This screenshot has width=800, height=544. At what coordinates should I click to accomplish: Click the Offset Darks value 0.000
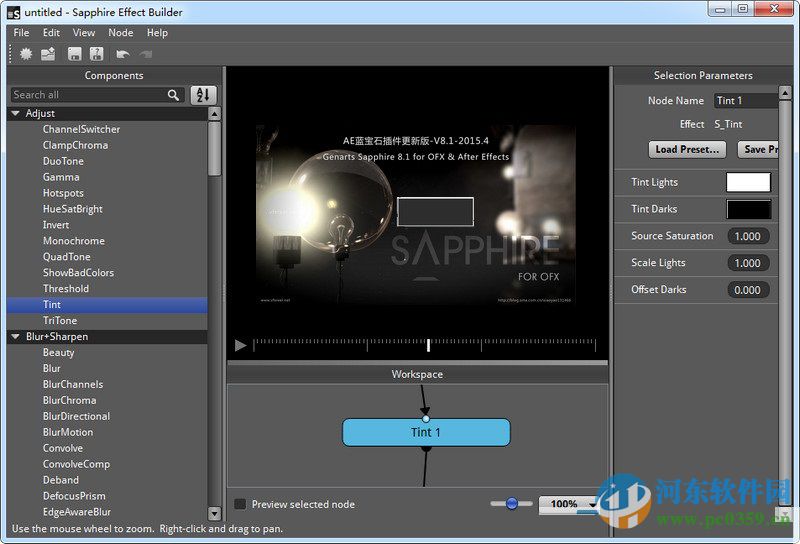click(x=747, y=290)
